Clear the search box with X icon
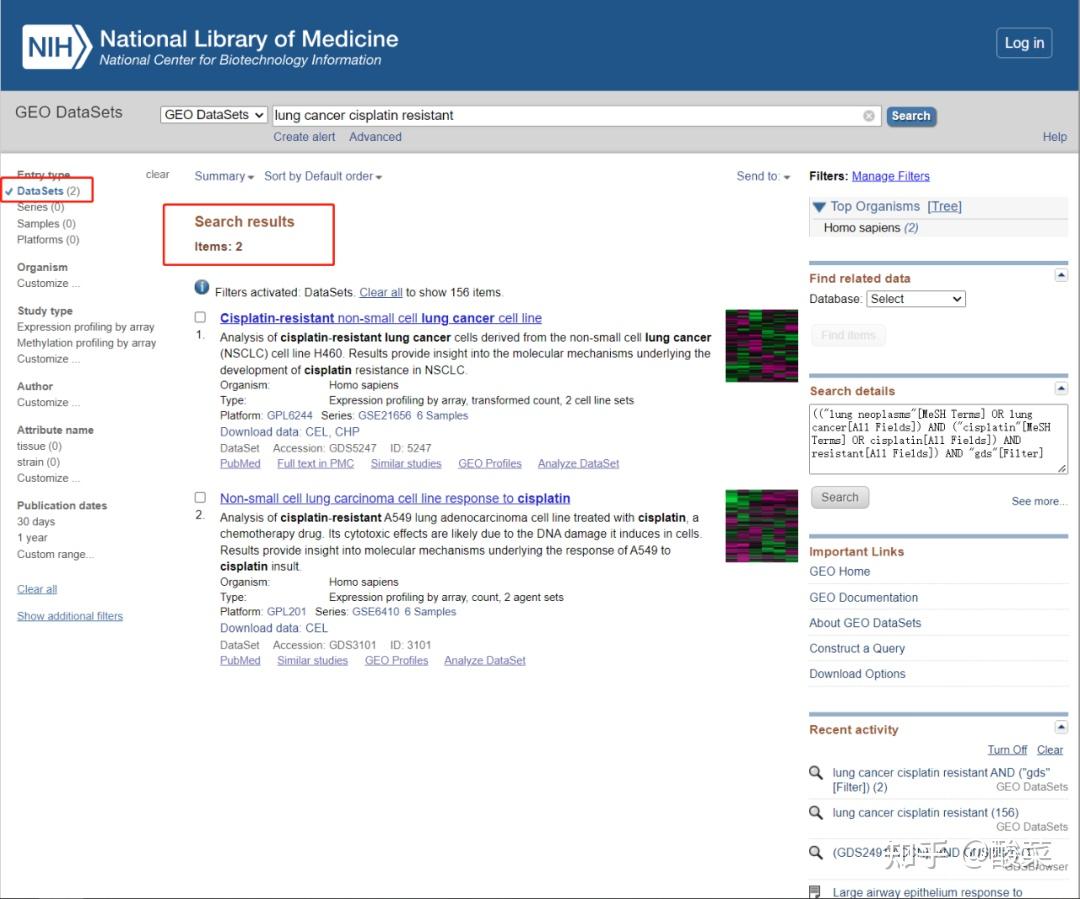 click(x=869, y=116)
